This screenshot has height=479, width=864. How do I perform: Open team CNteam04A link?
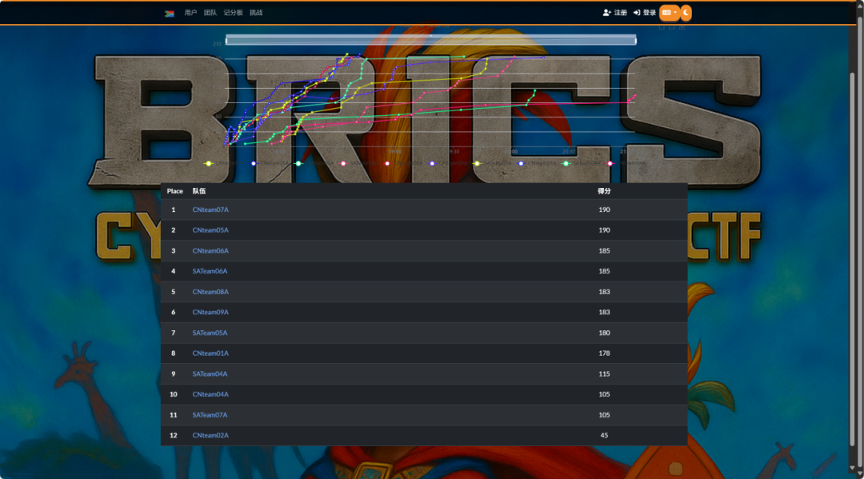[210, 394]
